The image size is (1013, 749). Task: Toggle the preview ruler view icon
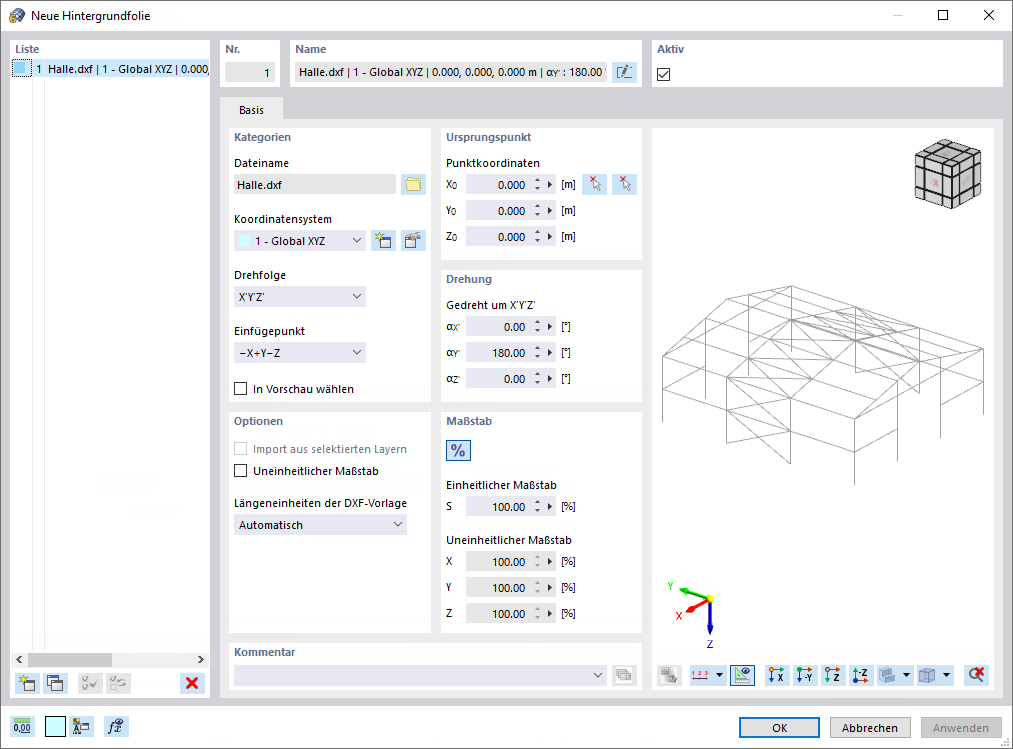coord(742,675)
